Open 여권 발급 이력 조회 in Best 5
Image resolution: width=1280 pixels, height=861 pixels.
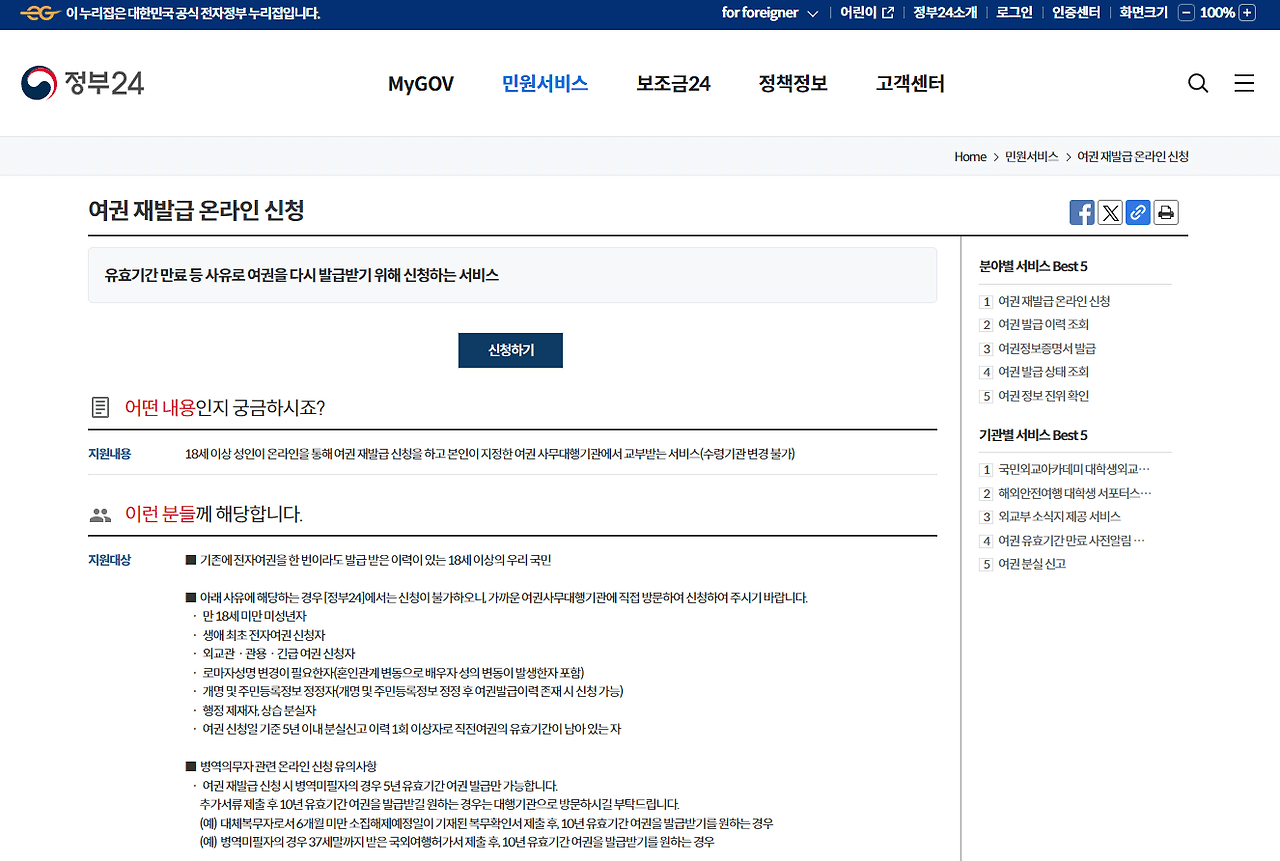(1044, 324)
